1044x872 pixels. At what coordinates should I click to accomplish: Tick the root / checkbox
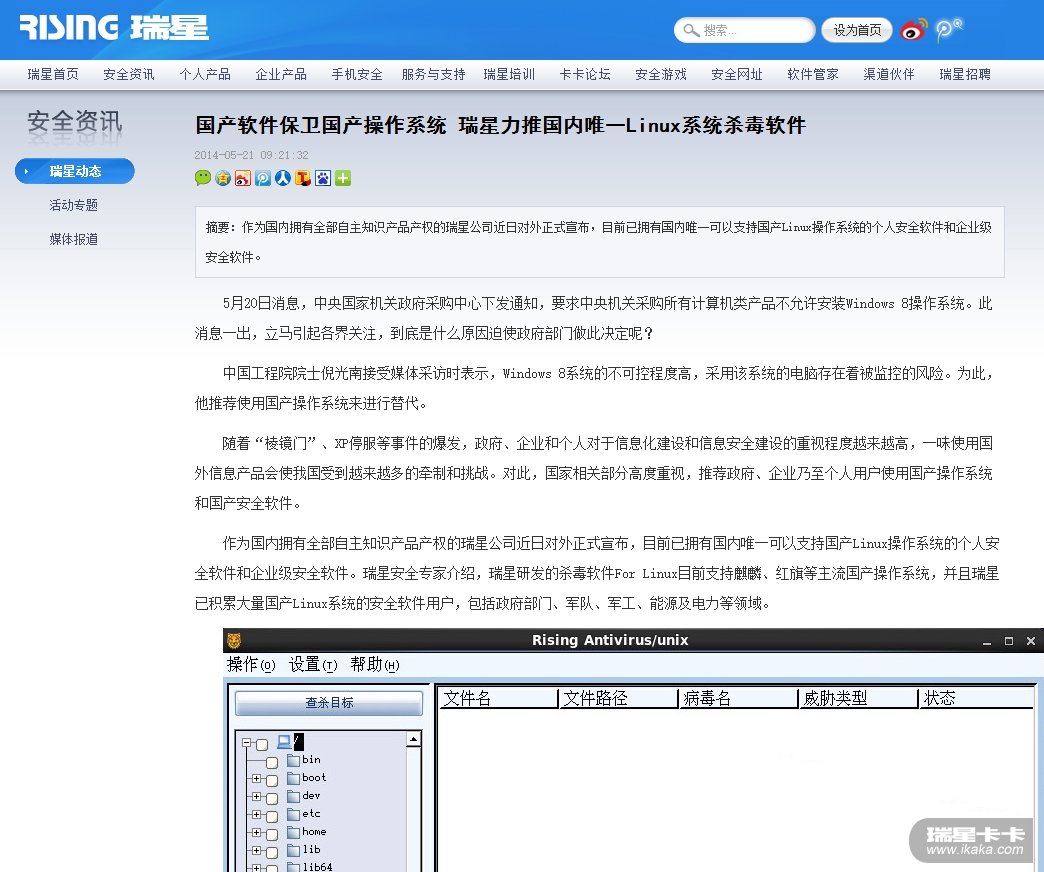(262, 744)
